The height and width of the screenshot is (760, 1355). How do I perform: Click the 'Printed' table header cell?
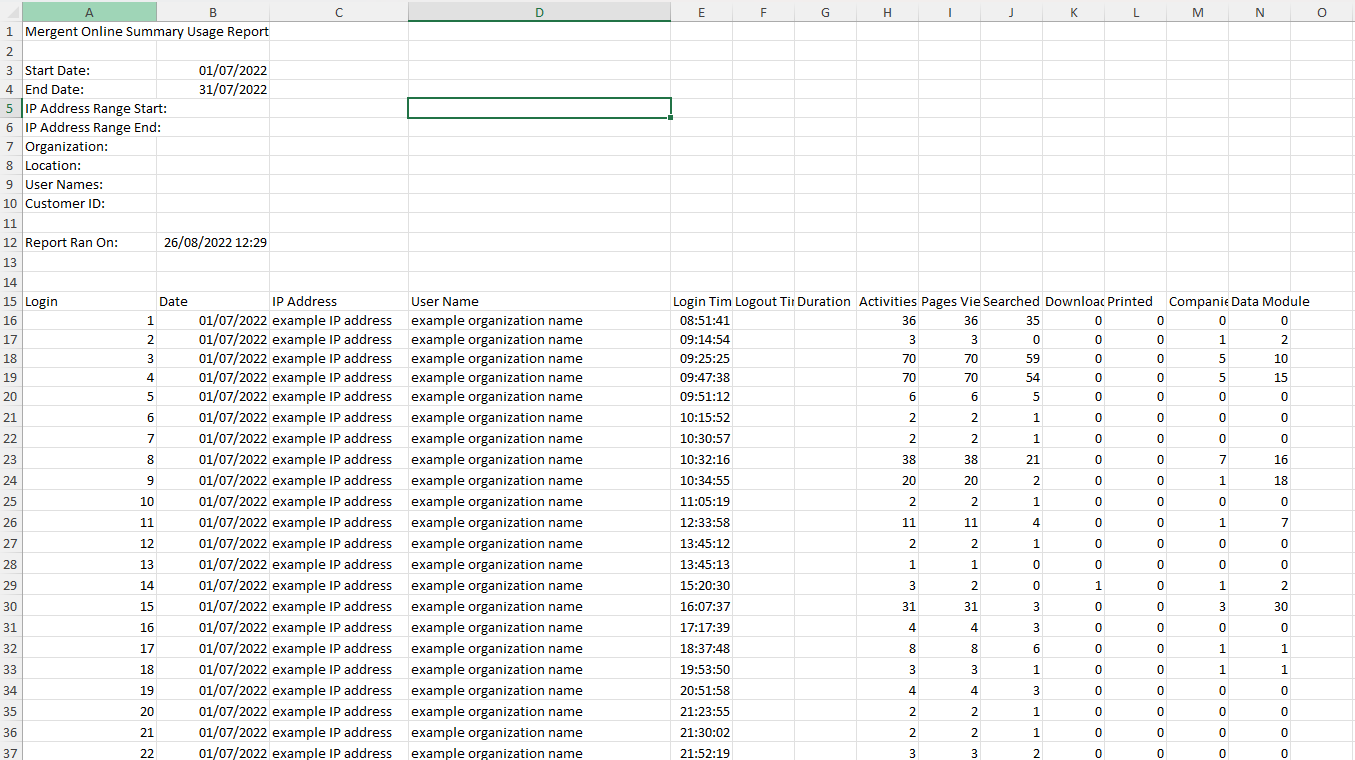tap(1136, 301)
